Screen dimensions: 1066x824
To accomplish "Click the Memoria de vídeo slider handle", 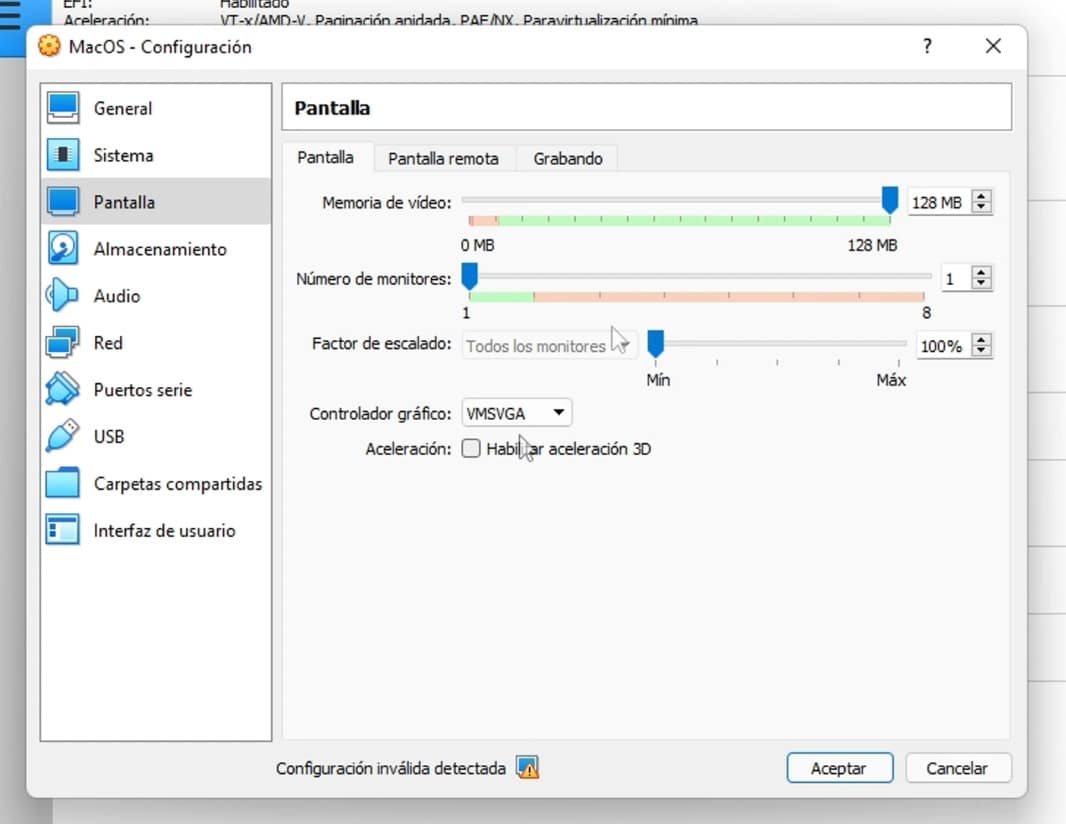I will tap(889, 201).
